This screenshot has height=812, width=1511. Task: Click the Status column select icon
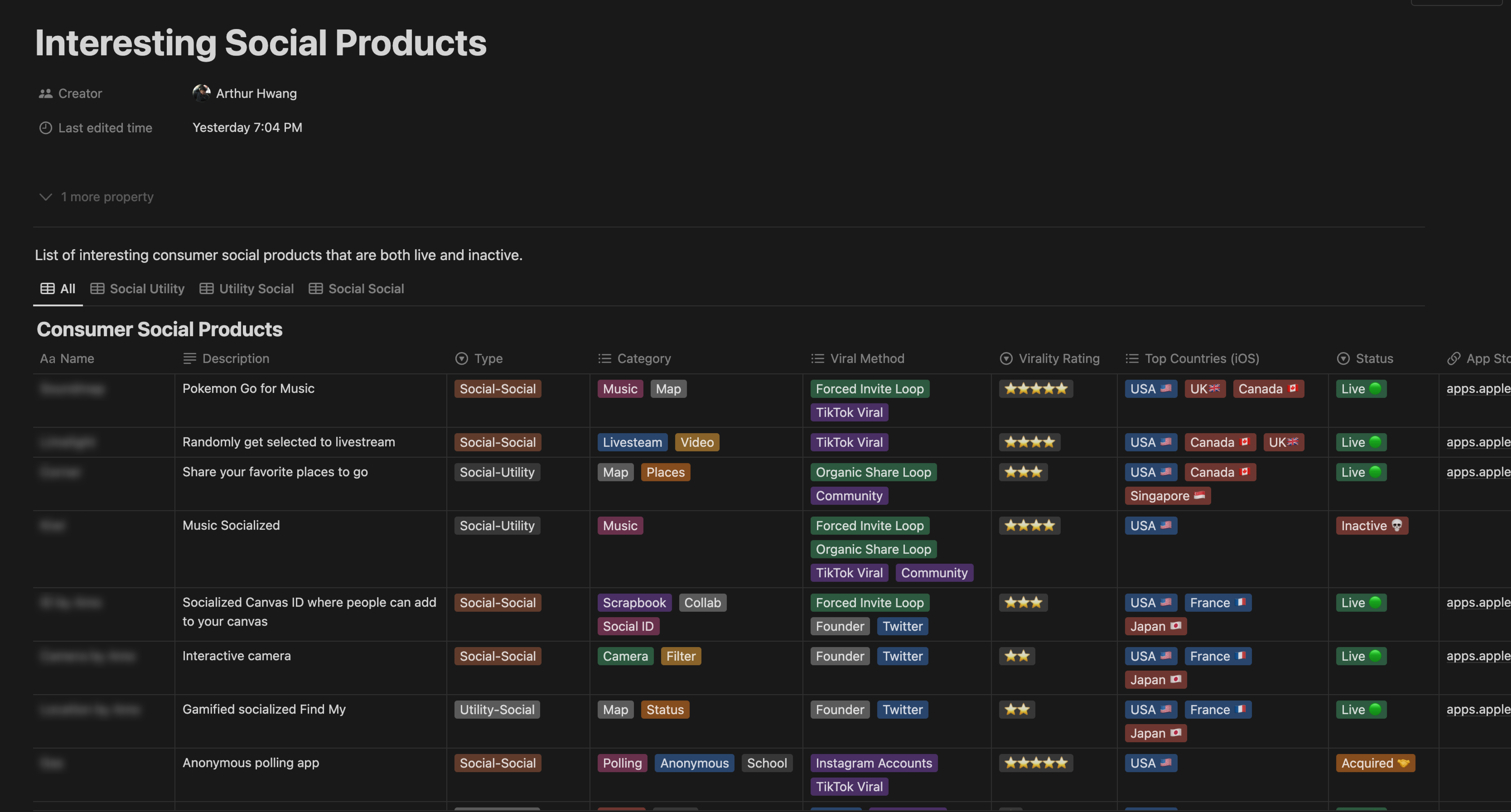click(1343, 358)
